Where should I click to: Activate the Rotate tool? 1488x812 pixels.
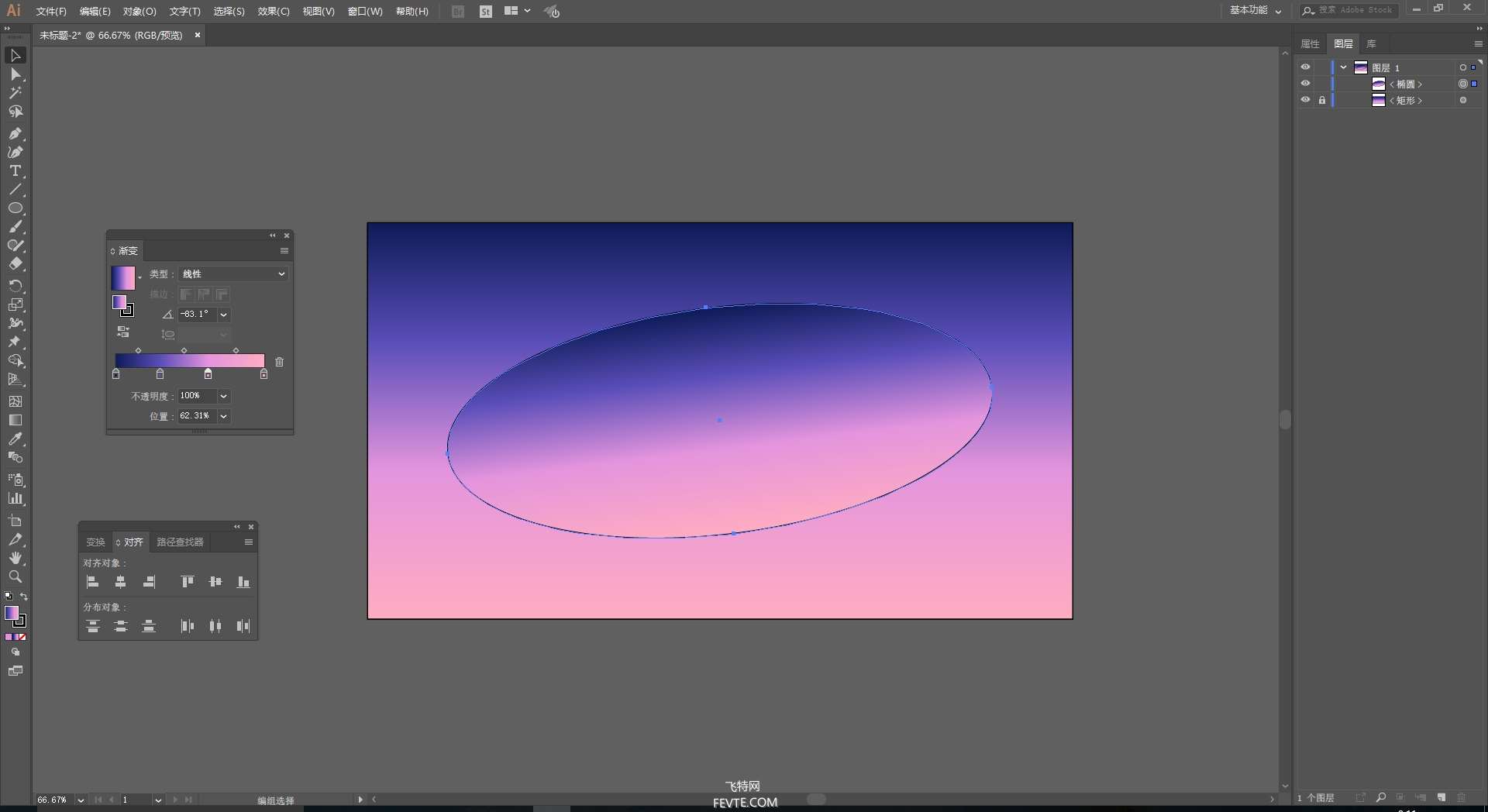click(15, 286)
